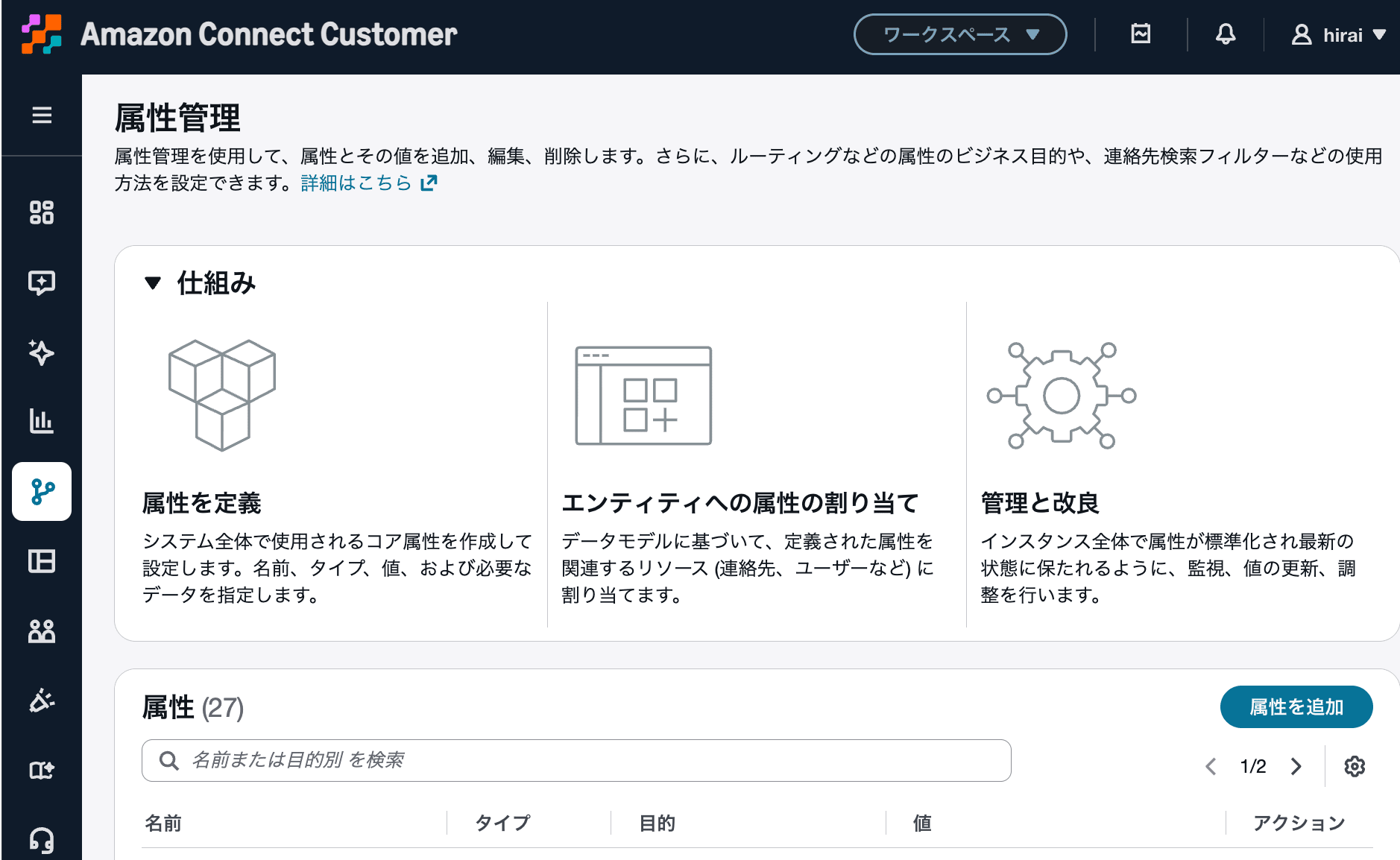
Task: Select the routing flows sidebar icon
Action: tap(42, 491)
